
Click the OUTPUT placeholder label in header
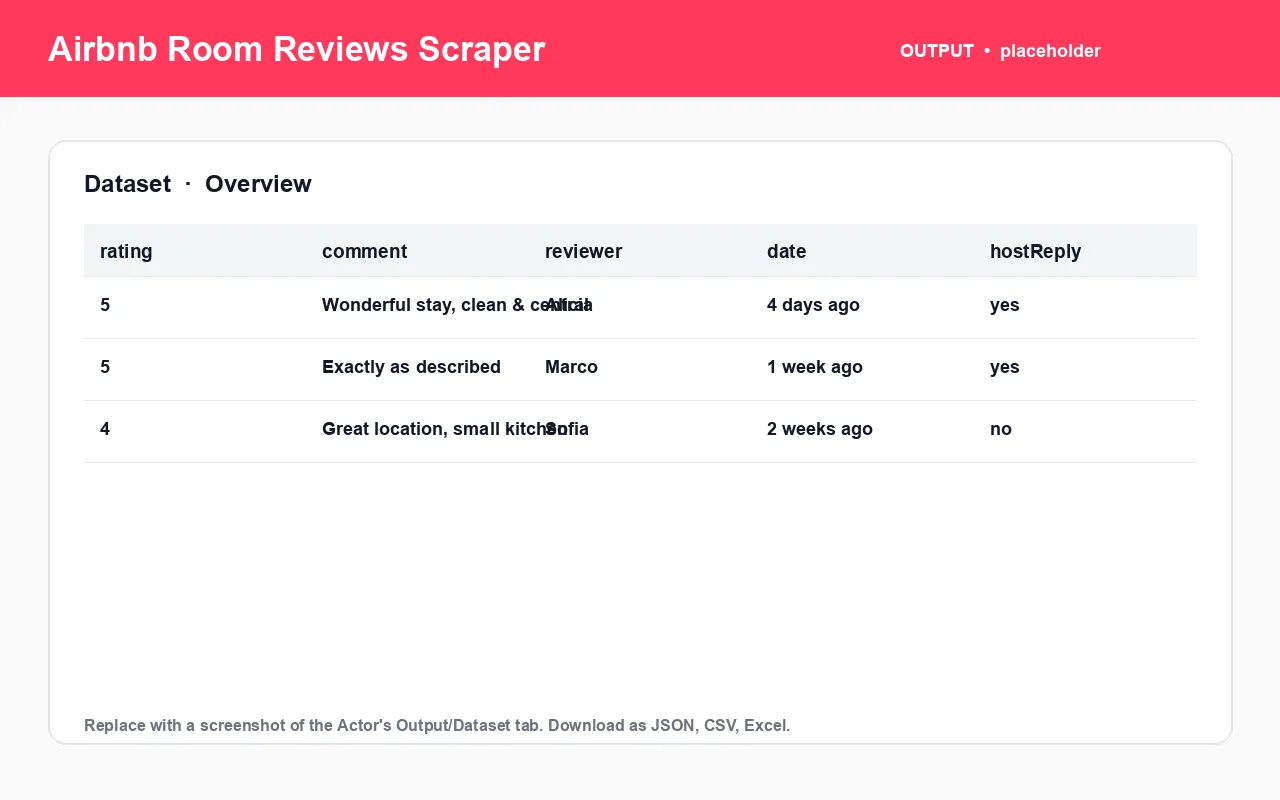click(x=1000, y=51)
